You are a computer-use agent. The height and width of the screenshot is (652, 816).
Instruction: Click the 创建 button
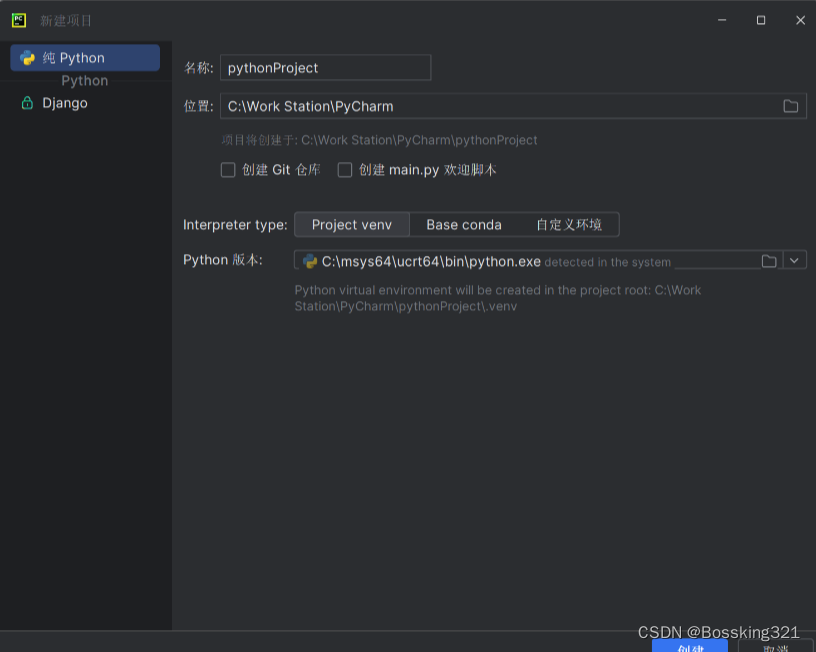point(690,647)
